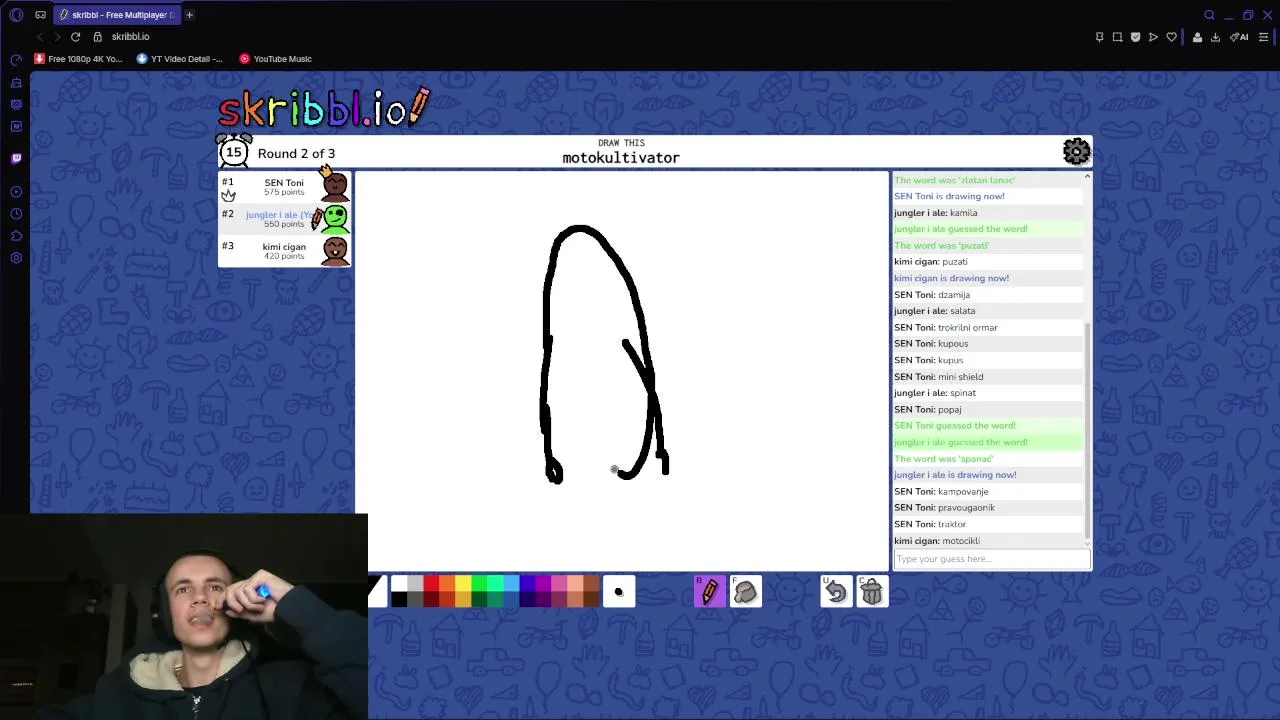Click SEN Toni's avatar
This screenshot has height=720, width=1280.
335,186
